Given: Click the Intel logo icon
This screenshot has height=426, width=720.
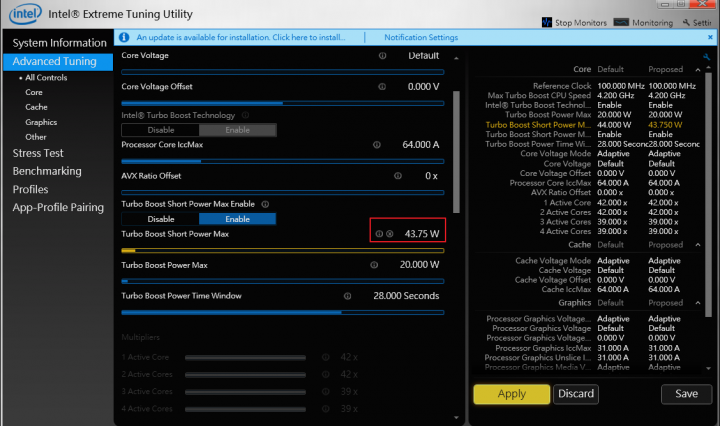Looking at the screenshot, I should (25, 14).
